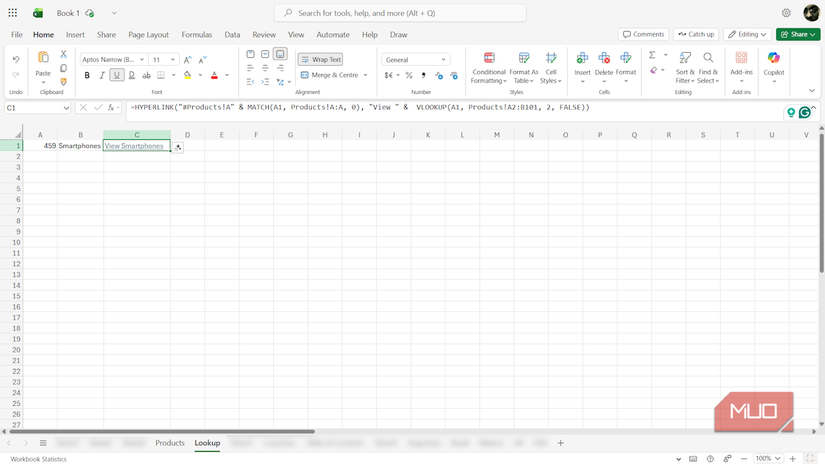Open the Editing mode button
Viewport: 825px width, 464px height.
click(x=747, y=34)
